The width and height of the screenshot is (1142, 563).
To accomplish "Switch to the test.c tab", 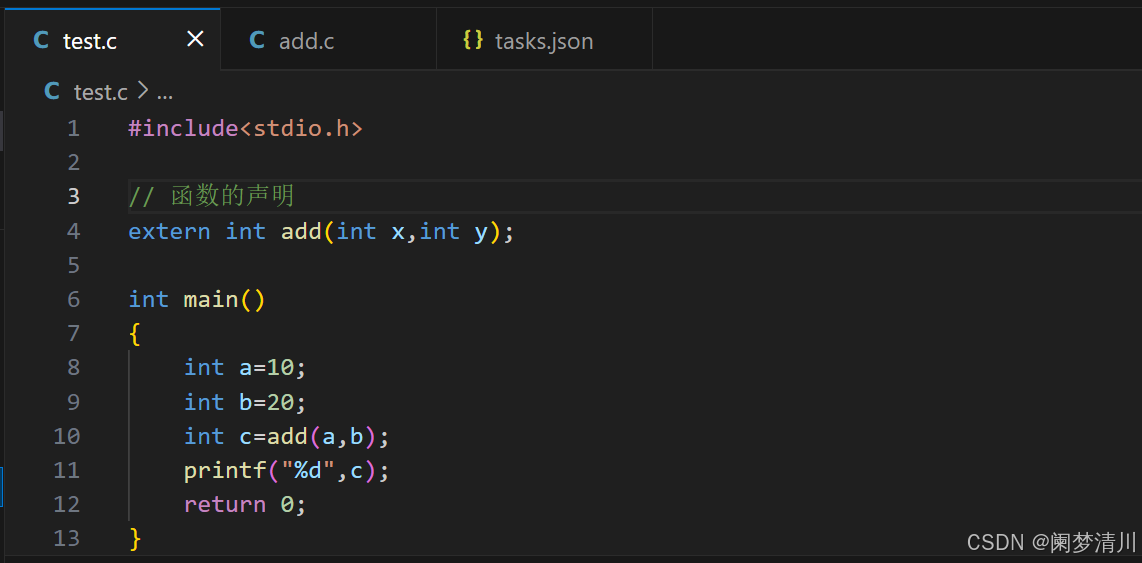I will [x=112, y=39].
